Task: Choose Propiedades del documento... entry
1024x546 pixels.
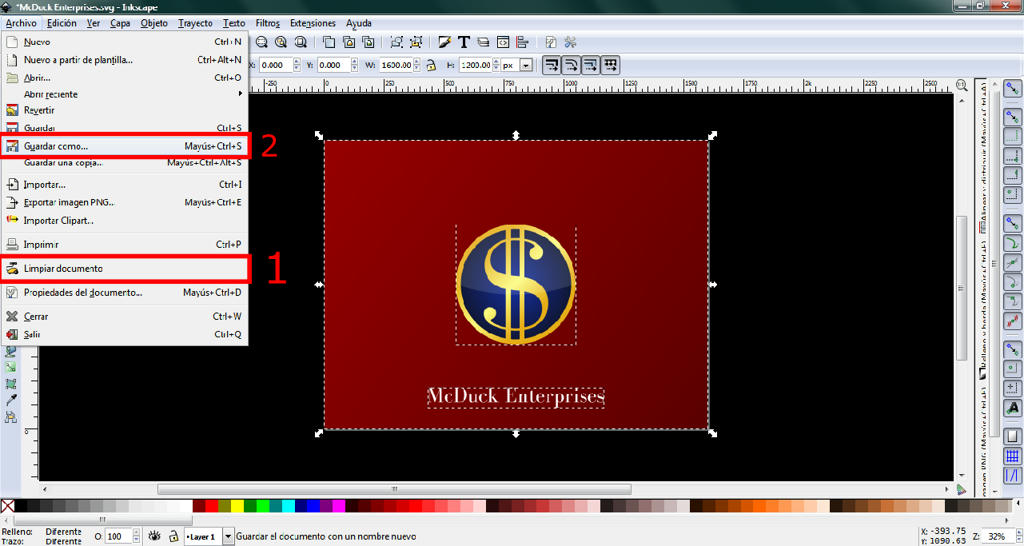Action: (x=124, y=293)
